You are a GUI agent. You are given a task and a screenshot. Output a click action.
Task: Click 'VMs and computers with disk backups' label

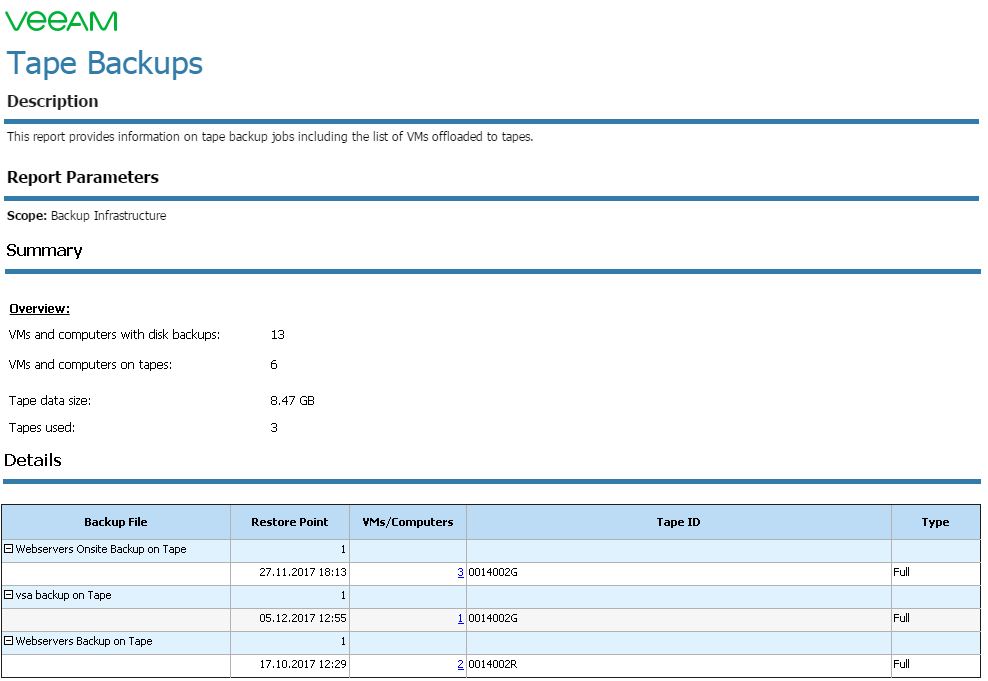point(115,335)
